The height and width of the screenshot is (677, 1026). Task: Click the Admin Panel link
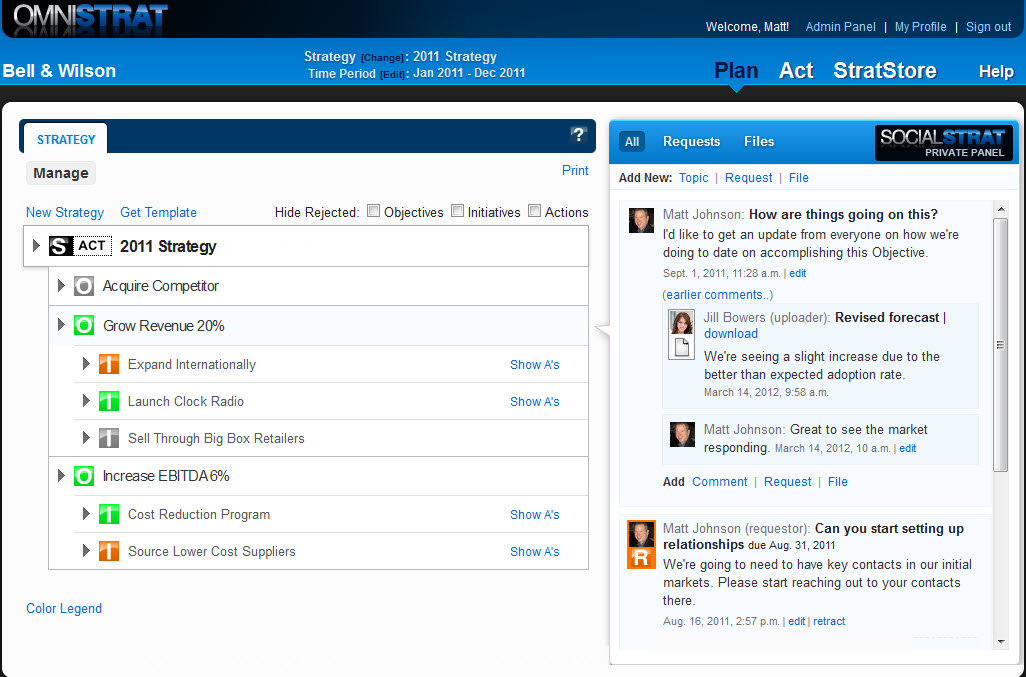[x=840, y=27]
